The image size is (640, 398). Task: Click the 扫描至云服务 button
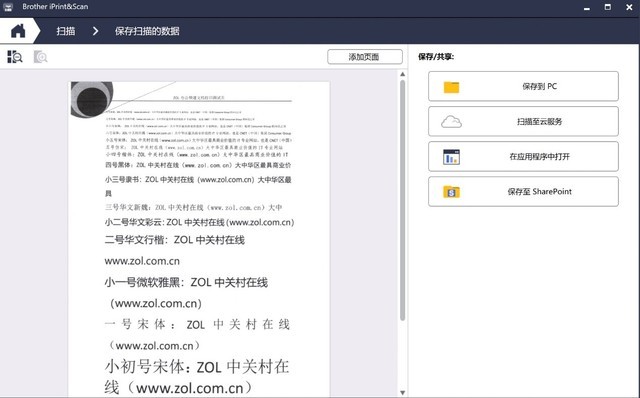pos(523,121)
